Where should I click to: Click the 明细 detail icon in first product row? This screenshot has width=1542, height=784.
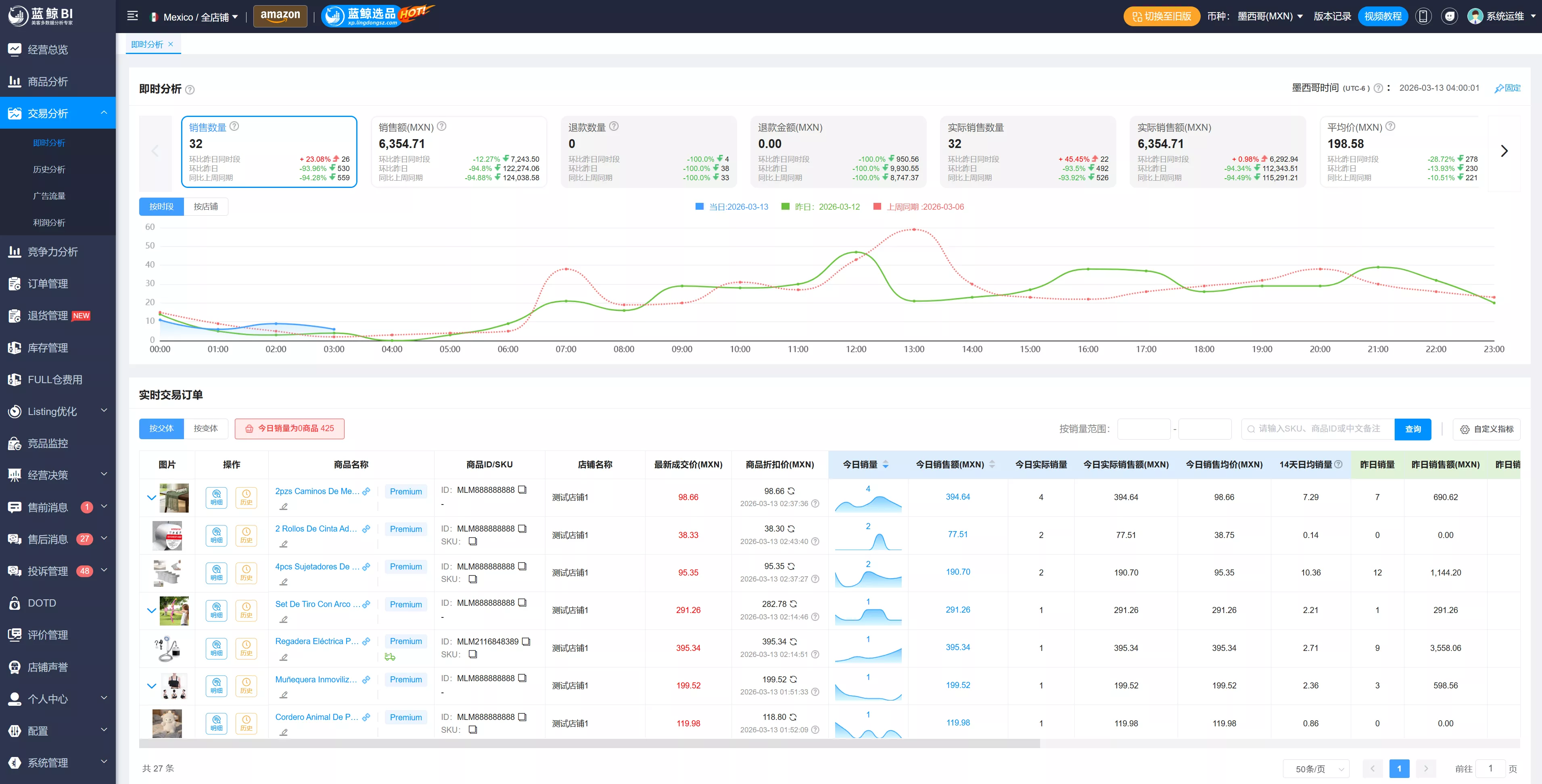click(216, 497)
